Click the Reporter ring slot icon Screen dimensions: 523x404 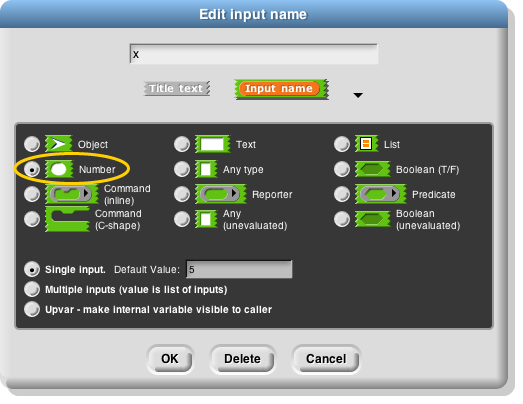coord(221,194)
